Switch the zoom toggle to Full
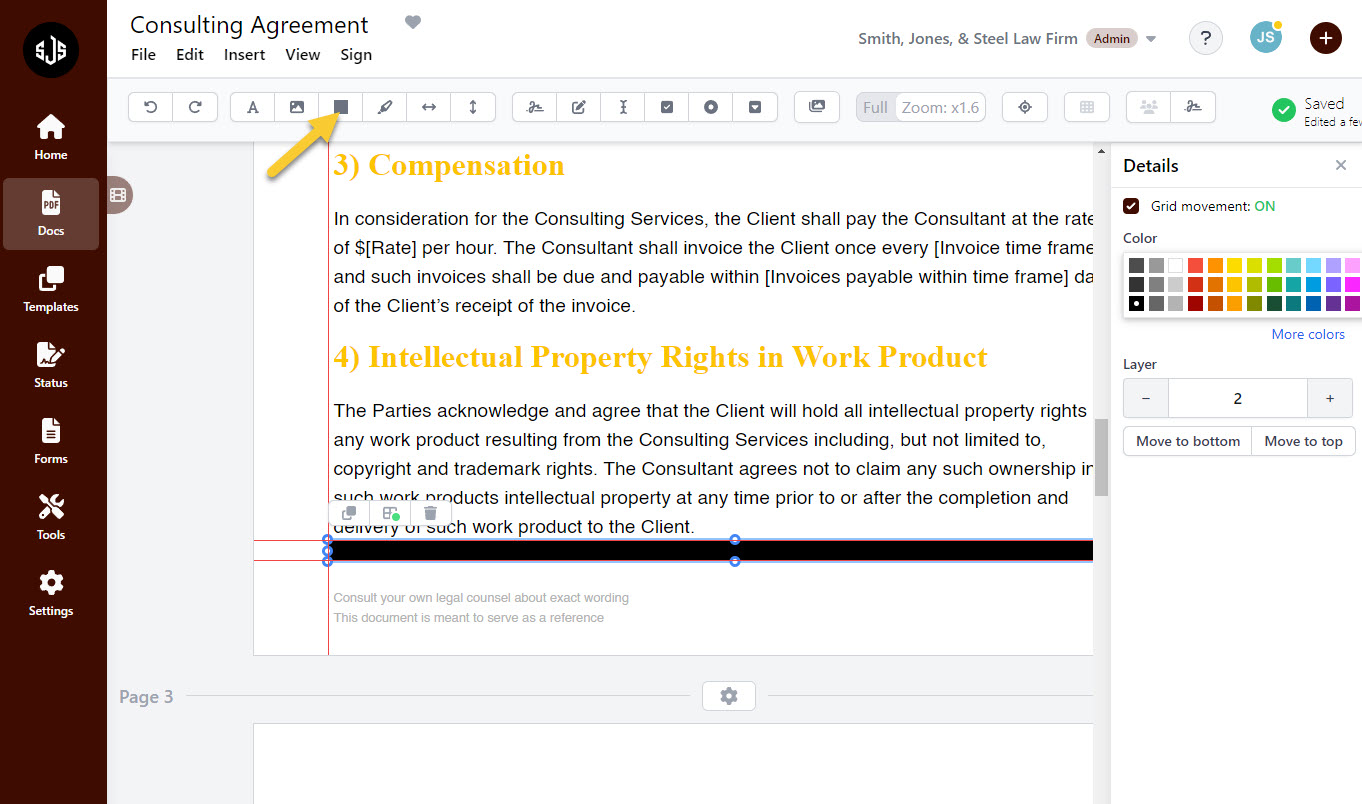Viewport: 1362px width, 804px height. [875, 107]
